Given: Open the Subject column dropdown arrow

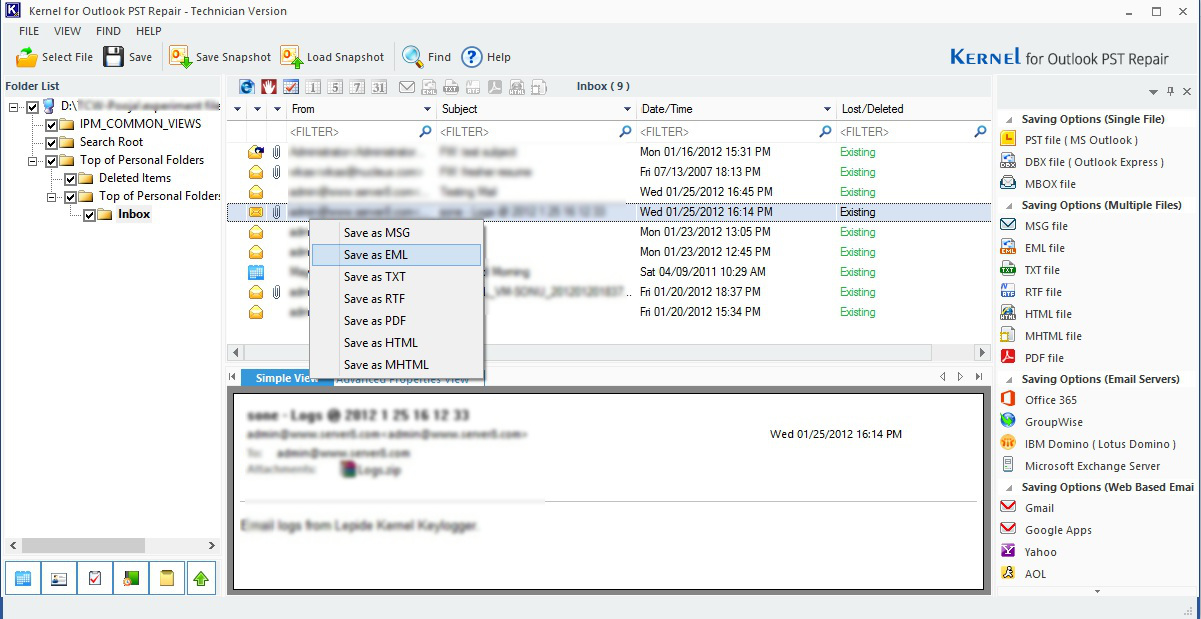Looking at the screenshot, I should 627,109.
